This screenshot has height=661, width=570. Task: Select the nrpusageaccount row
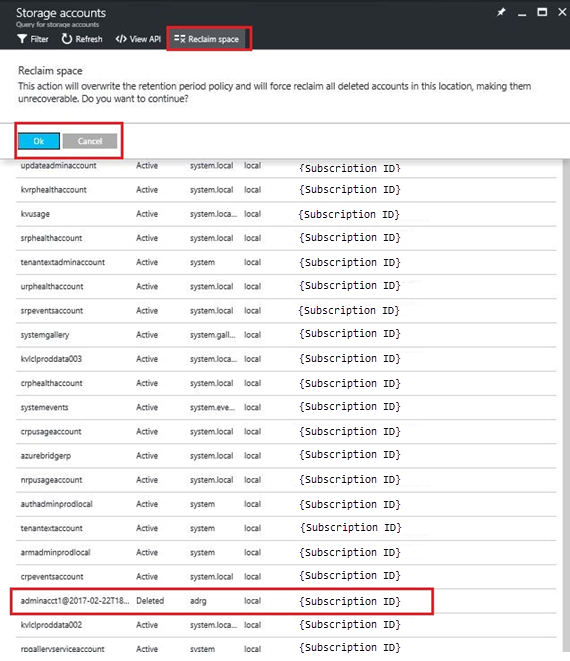click(286, 480)
